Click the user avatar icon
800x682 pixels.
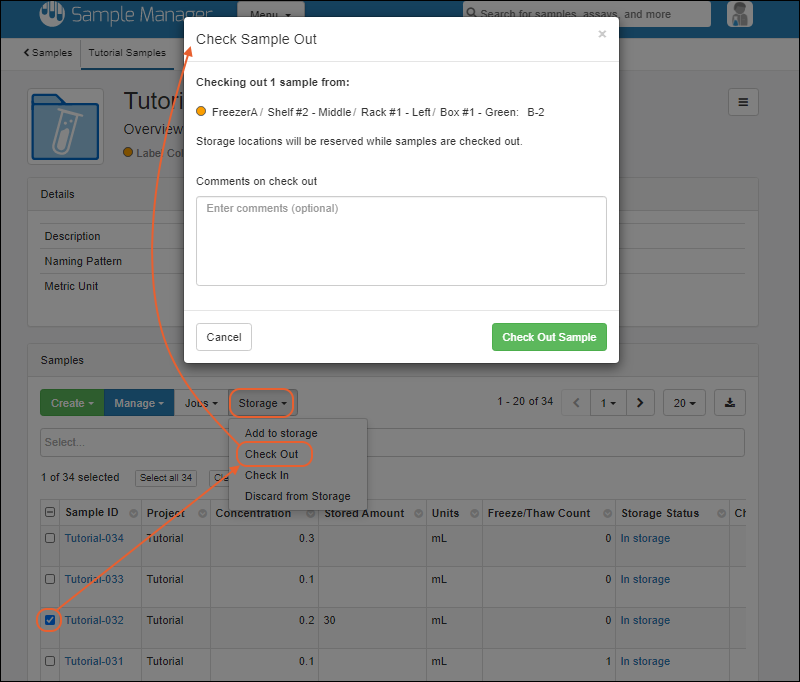pos(739,14)
